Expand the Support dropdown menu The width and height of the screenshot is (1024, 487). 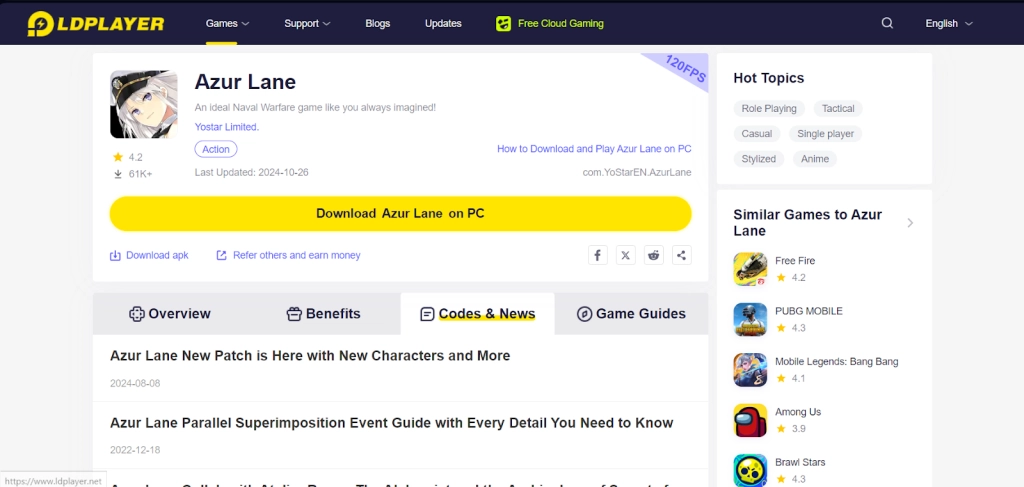pos(307,24)
